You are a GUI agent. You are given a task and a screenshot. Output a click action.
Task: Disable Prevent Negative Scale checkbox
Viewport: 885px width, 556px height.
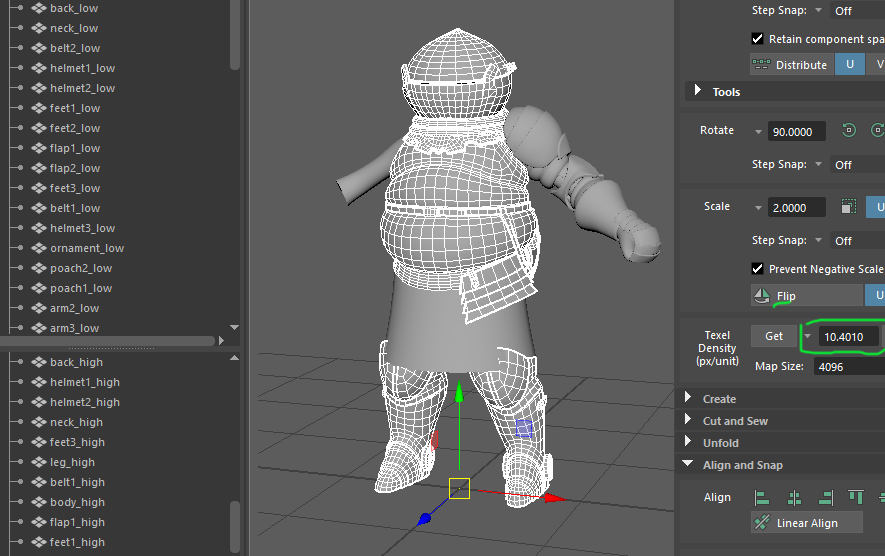tap(758, 269)
